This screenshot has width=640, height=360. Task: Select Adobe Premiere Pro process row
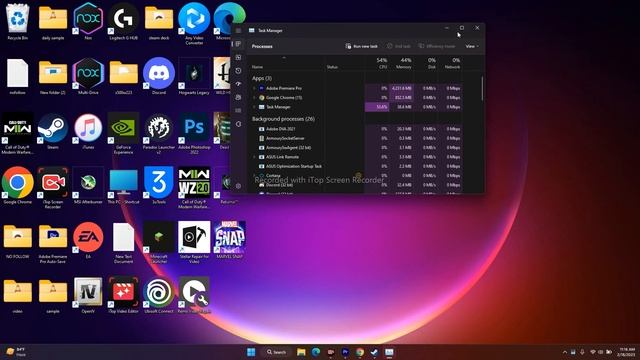[356, 88]
